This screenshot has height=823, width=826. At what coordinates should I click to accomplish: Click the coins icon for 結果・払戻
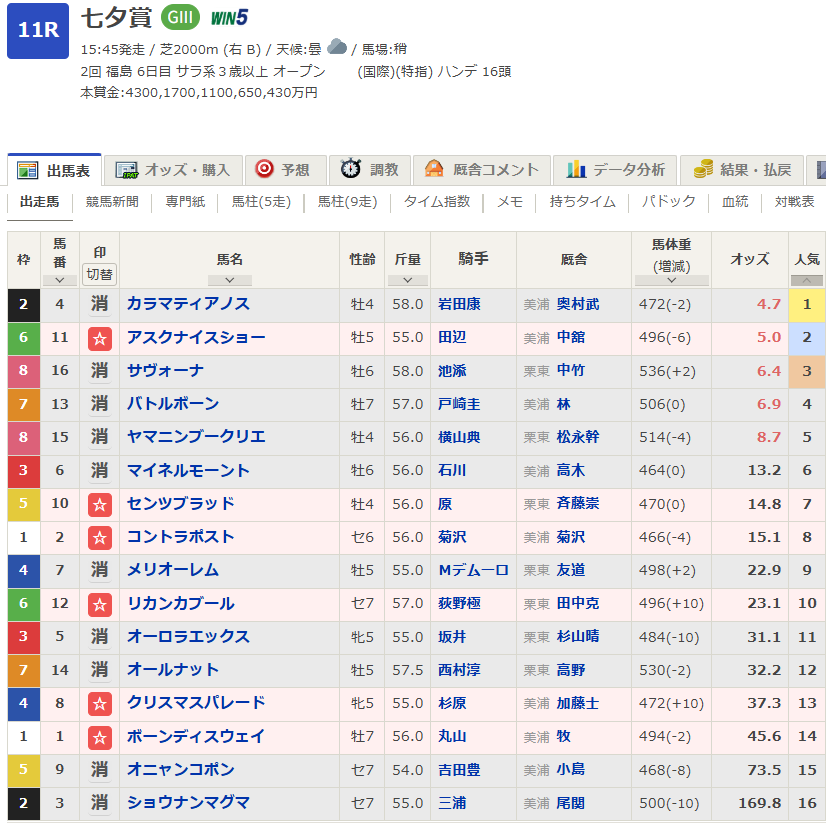[x=703, y=169]
